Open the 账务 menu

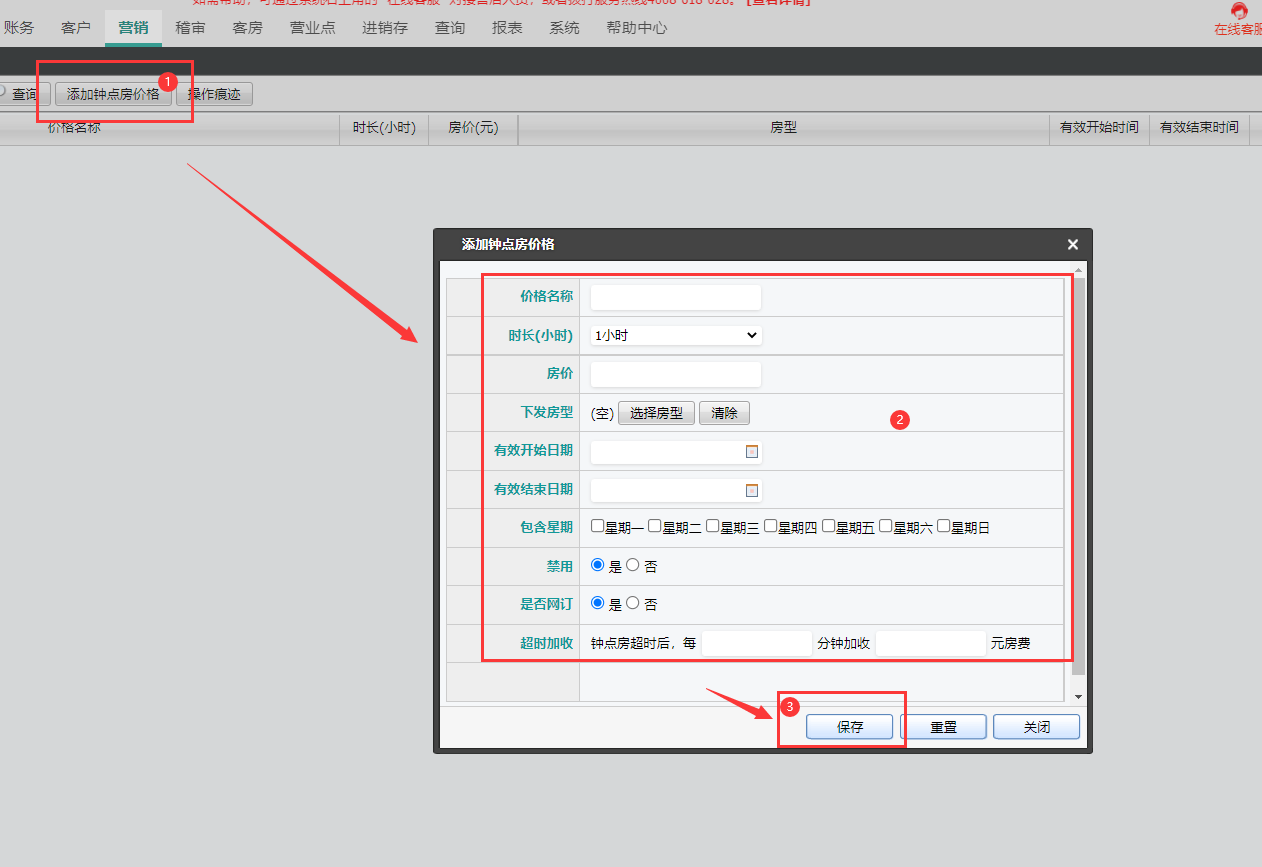[x=19, y=28]
